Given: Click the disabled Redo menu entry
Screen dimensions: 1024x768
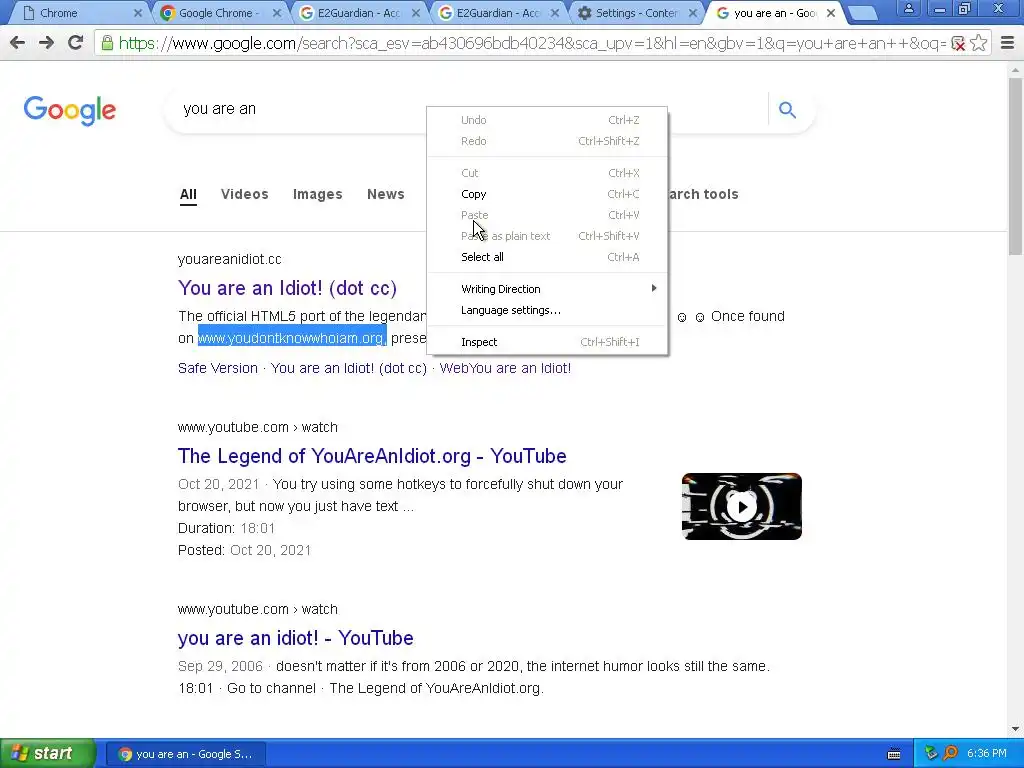Looking at the screenshot, I should 547,141.
